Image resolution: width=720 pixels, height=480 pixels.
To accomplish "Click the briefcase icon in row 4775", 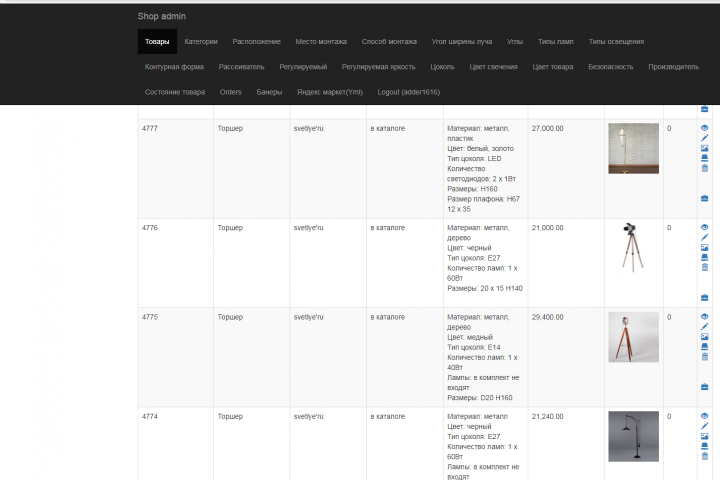I will [x=704, y=387].
